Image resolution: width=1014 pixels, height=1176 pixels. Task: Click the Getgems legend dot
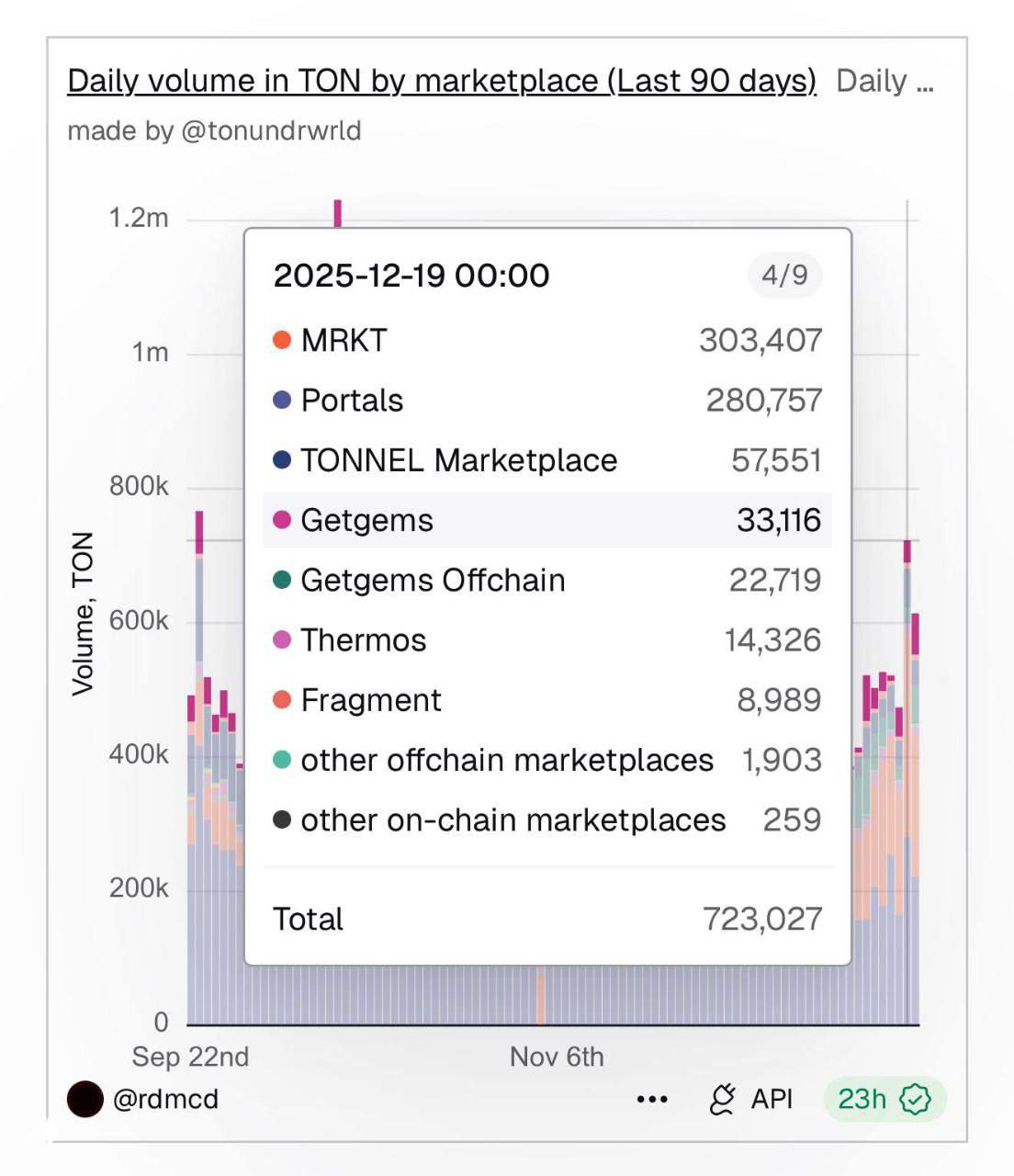coord(280,519)
